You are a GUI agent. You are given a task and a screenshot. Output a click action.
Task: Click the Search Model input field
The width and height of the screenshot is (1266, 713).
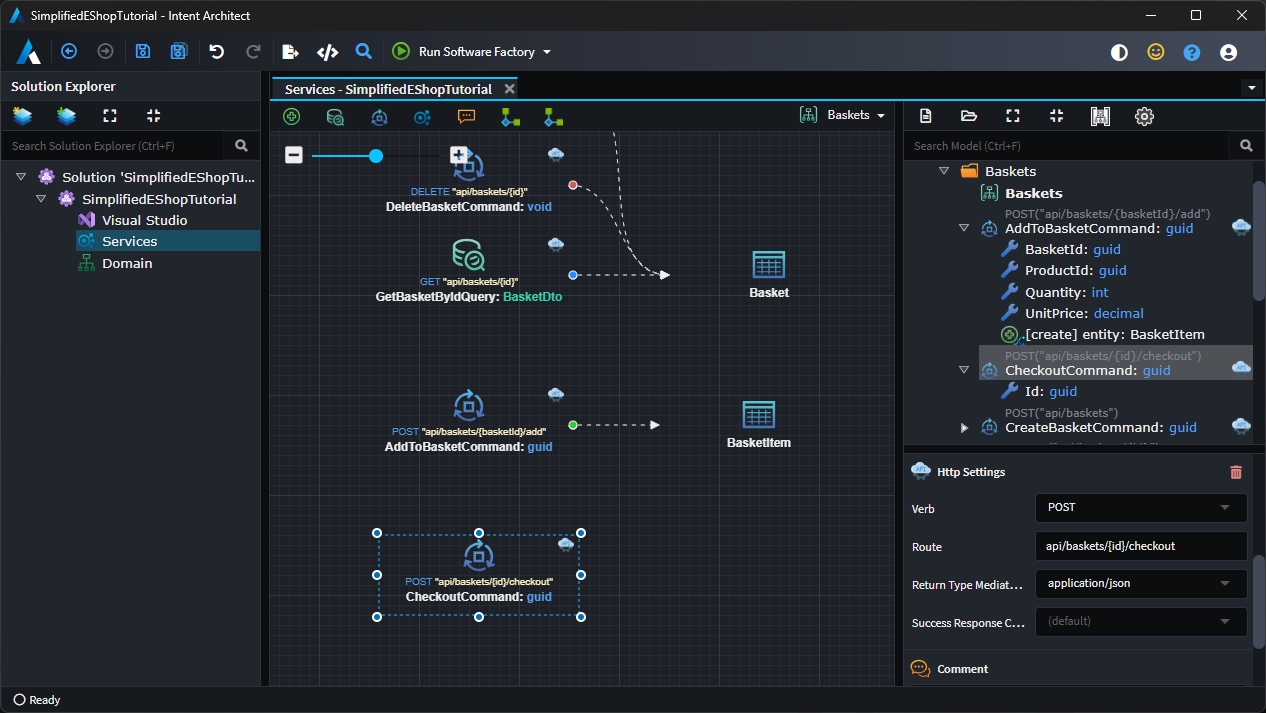(1067, 146)
